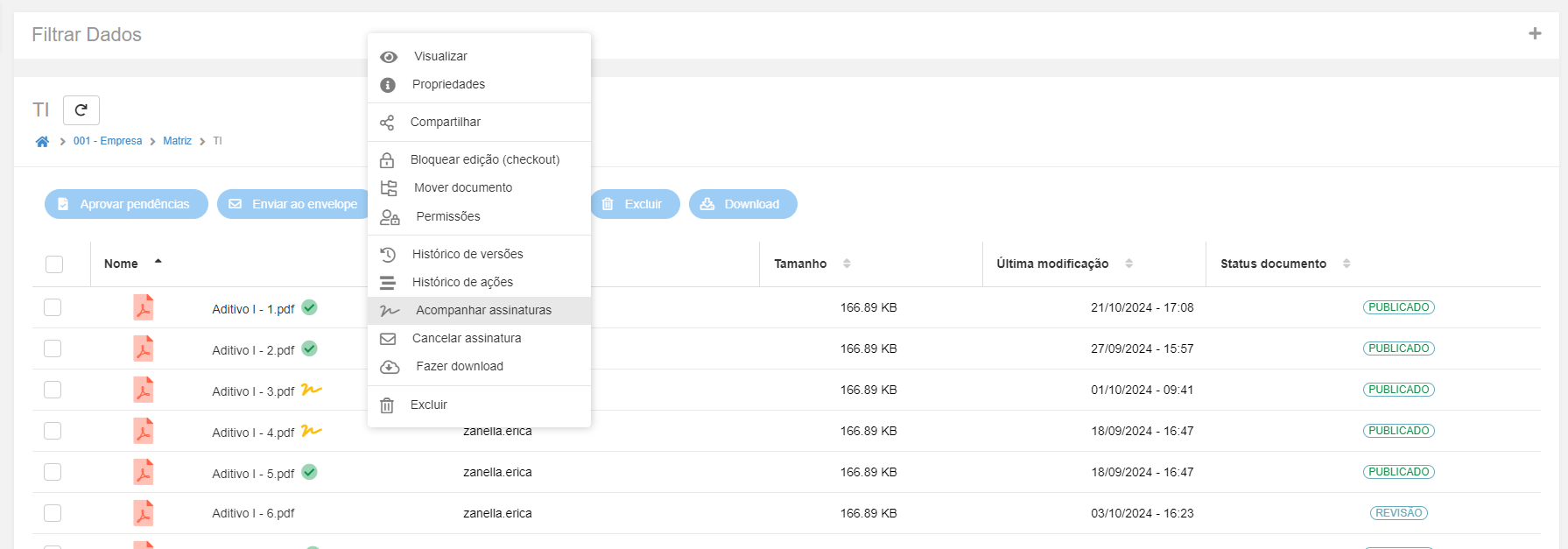The image size is (1568, 549).
Task: Toggle the select-all checkbox in table header
Action: pyautogui.click(x=54, y=264)
